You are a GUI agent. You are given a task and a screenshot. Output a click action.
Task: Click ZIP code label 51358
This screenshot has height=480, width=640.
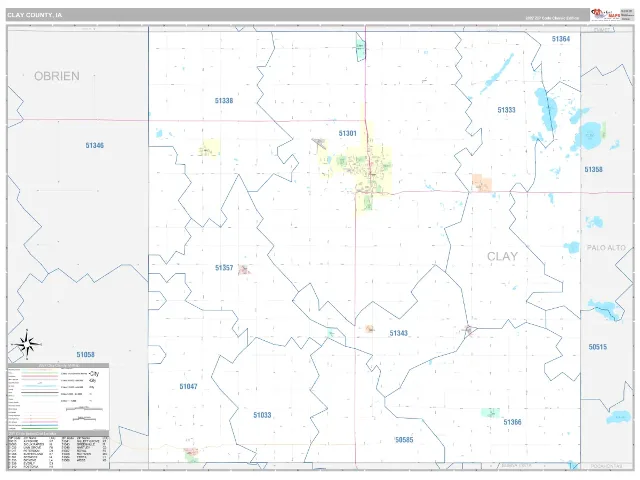pos(593,169)
